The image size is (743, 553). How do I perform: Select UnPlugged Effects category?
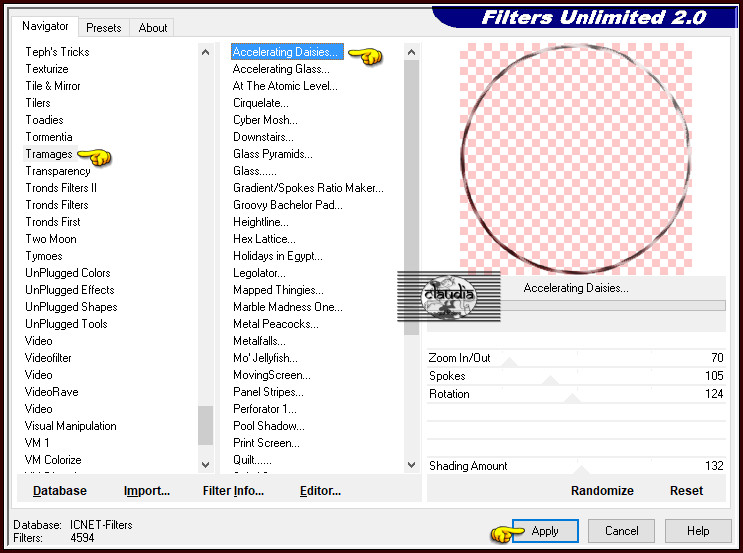[x=70, y=290]
